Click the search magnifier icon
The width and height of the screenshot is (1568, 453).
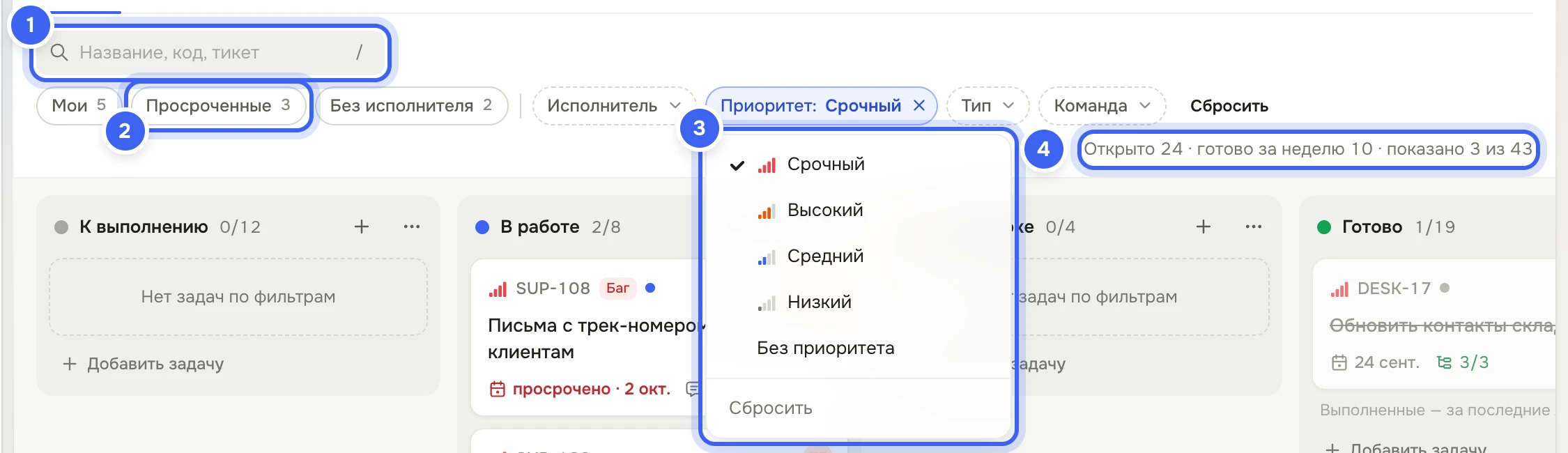(59, 53)
